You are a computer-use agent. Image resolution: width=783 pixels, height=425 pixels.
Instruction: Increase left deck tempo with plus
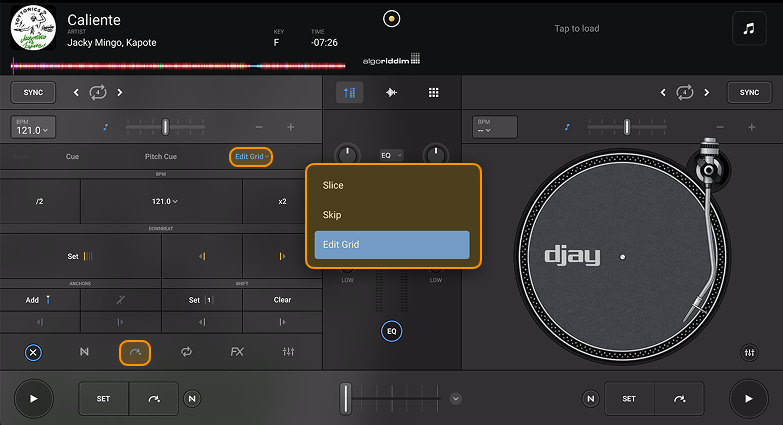pyautogui.click(x=291, y=127)
